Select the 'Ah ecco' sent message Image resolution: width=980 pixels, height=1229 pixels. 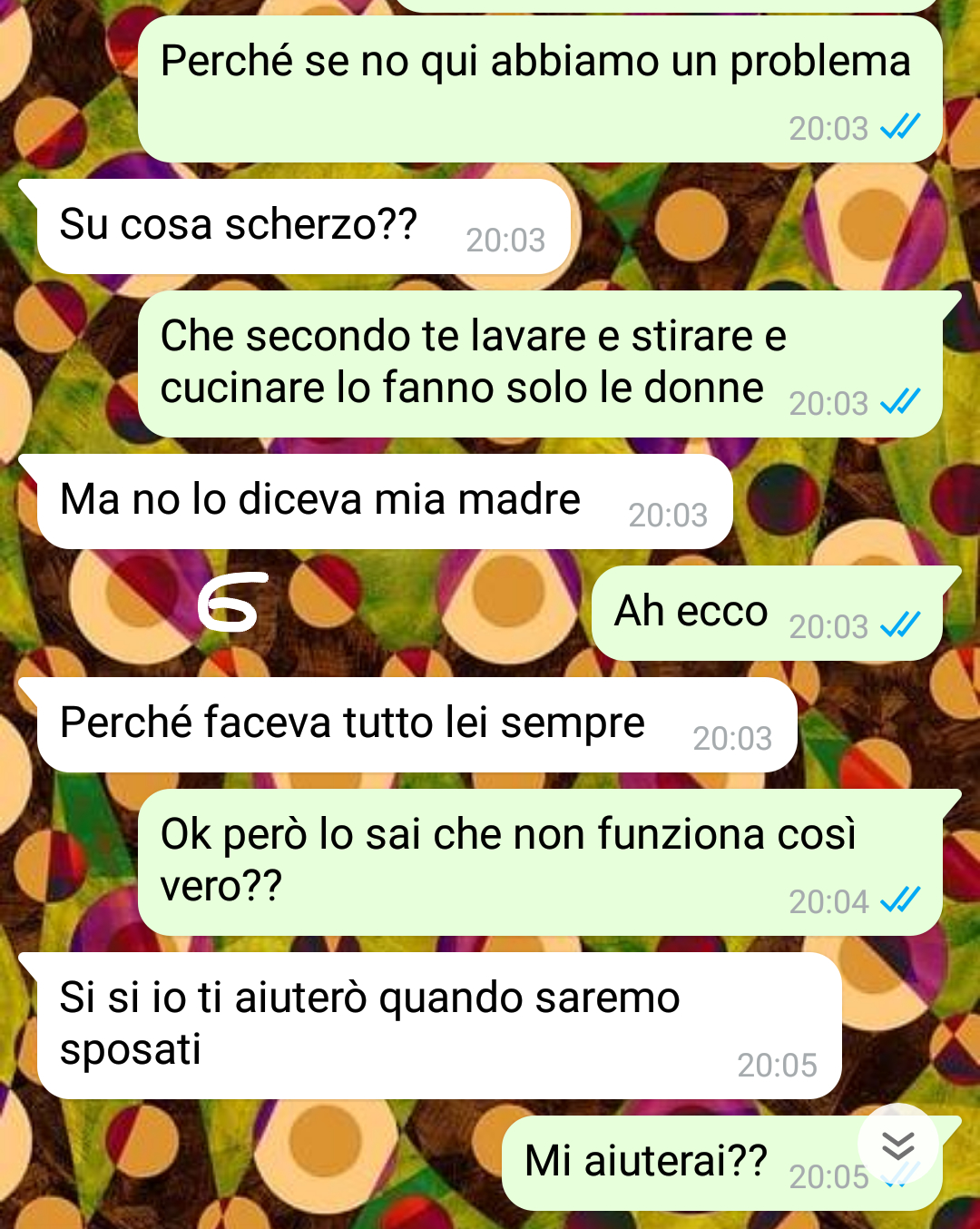768,614
